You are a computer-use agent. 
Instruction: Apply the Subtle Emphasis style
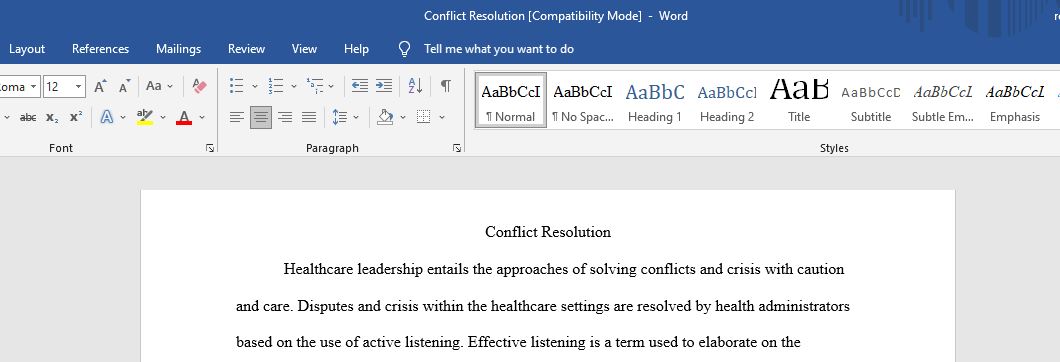[x=942, y=100]
